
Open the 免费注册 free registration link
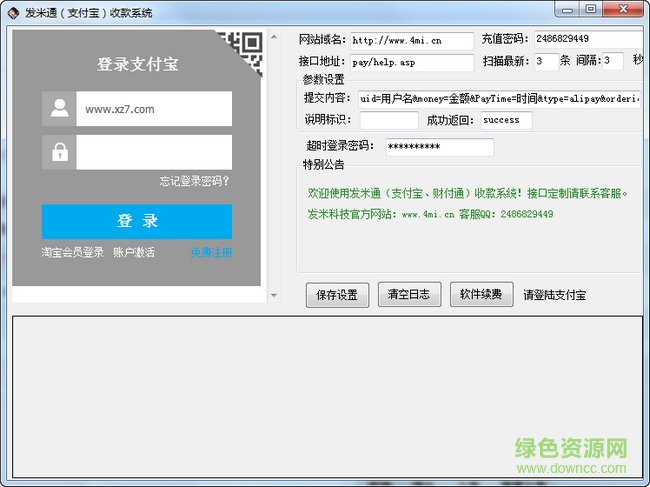(x=211, y=253)
